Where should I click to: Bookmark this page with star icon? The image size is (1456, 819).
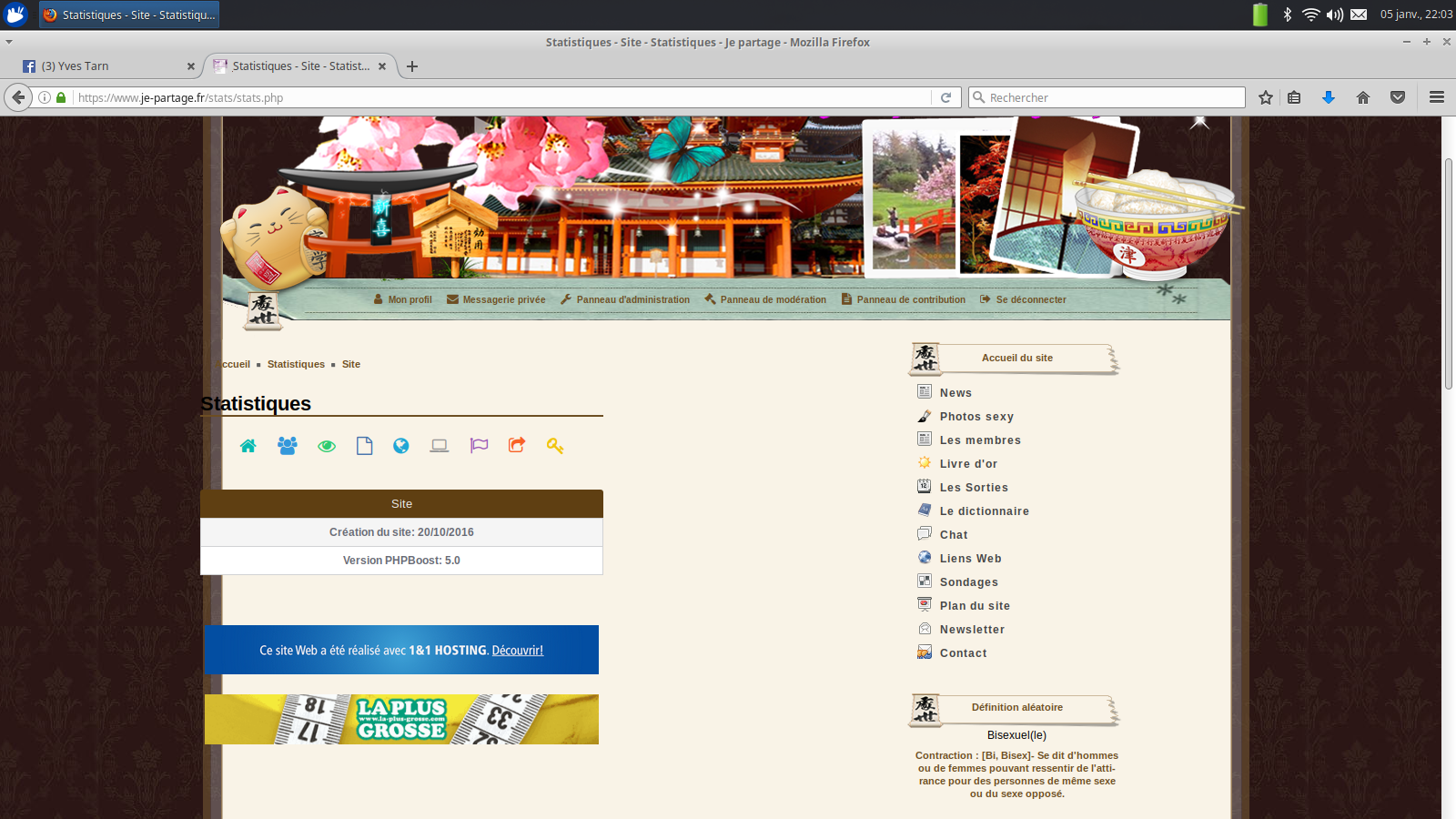point(1265,97)
